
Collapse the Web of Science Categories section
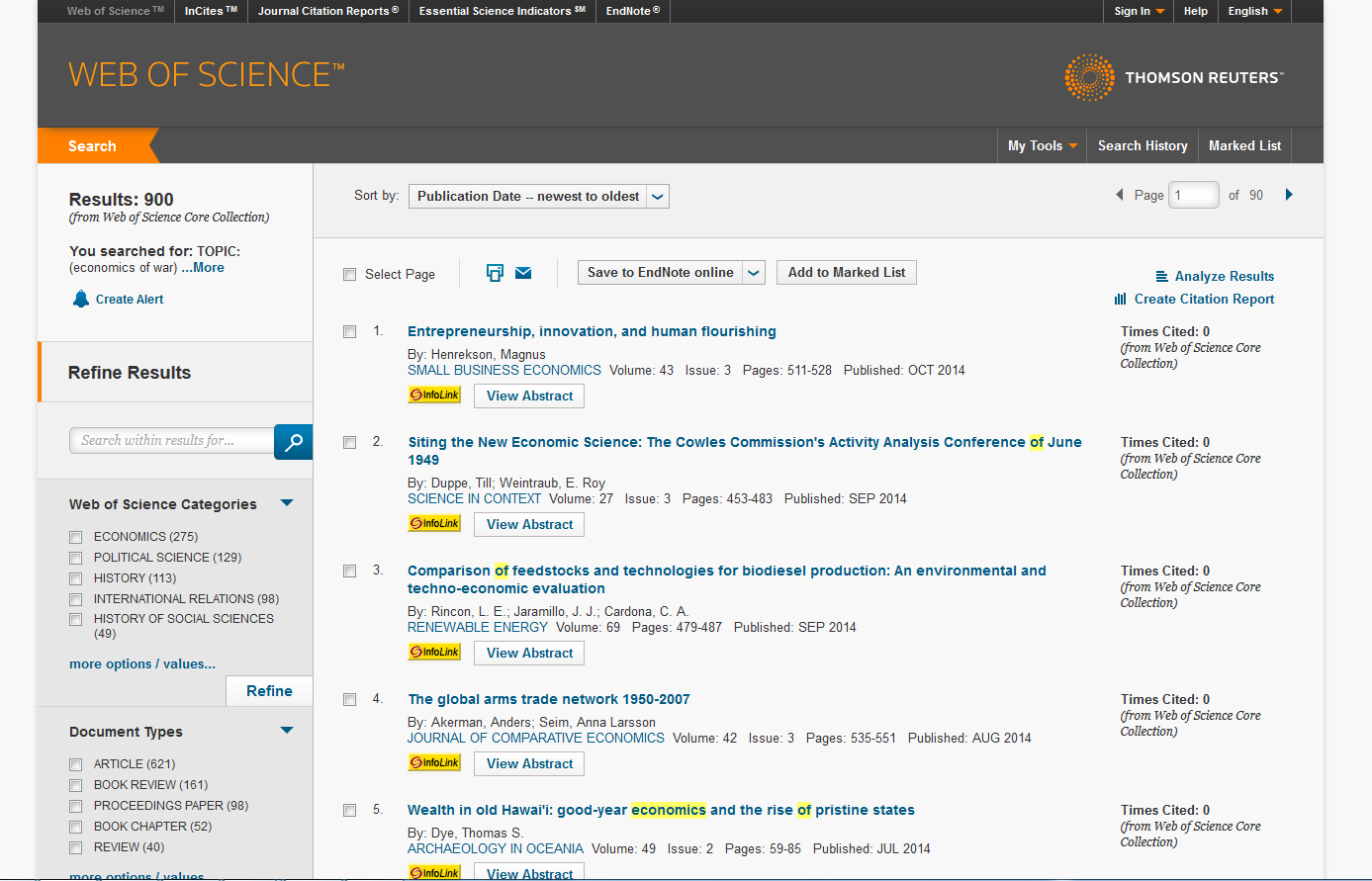click(x=287, y=503)
